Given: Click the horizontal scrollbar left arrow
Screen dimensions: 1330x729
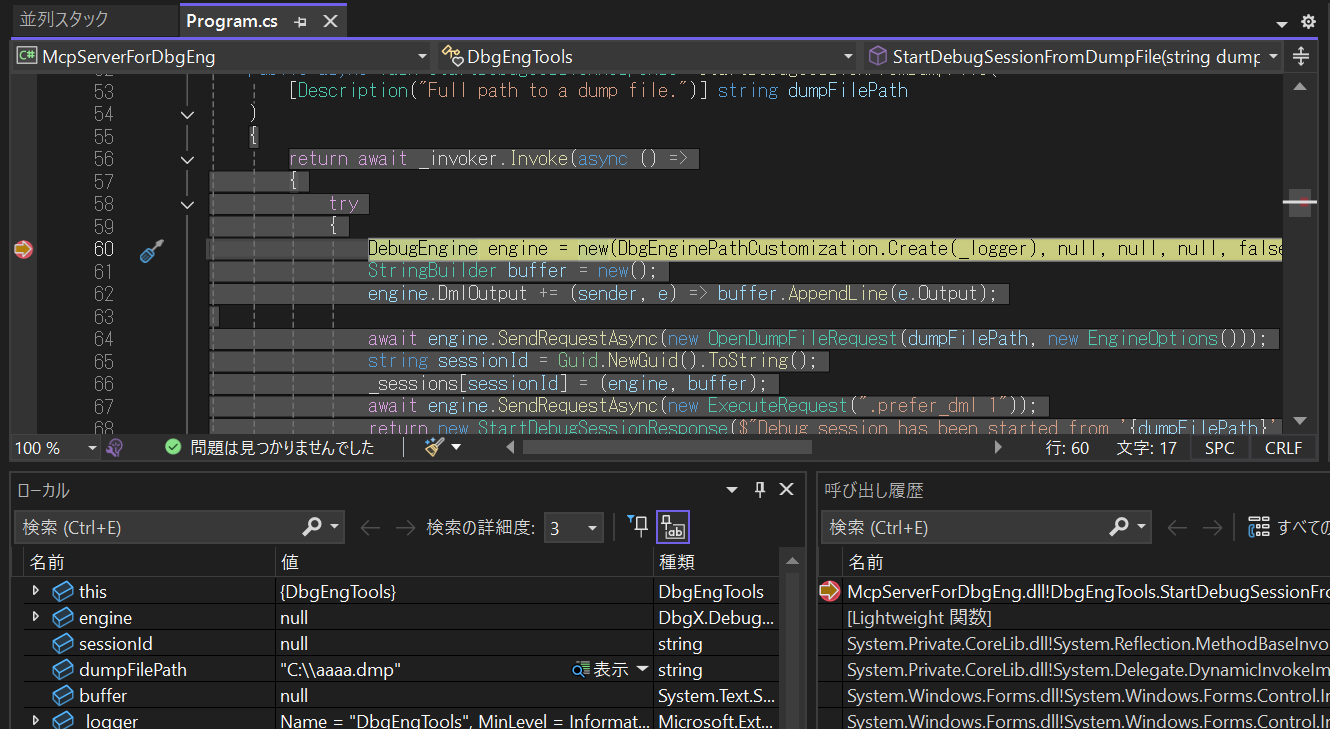Looking at the screenshot, I should coord(511,448).
